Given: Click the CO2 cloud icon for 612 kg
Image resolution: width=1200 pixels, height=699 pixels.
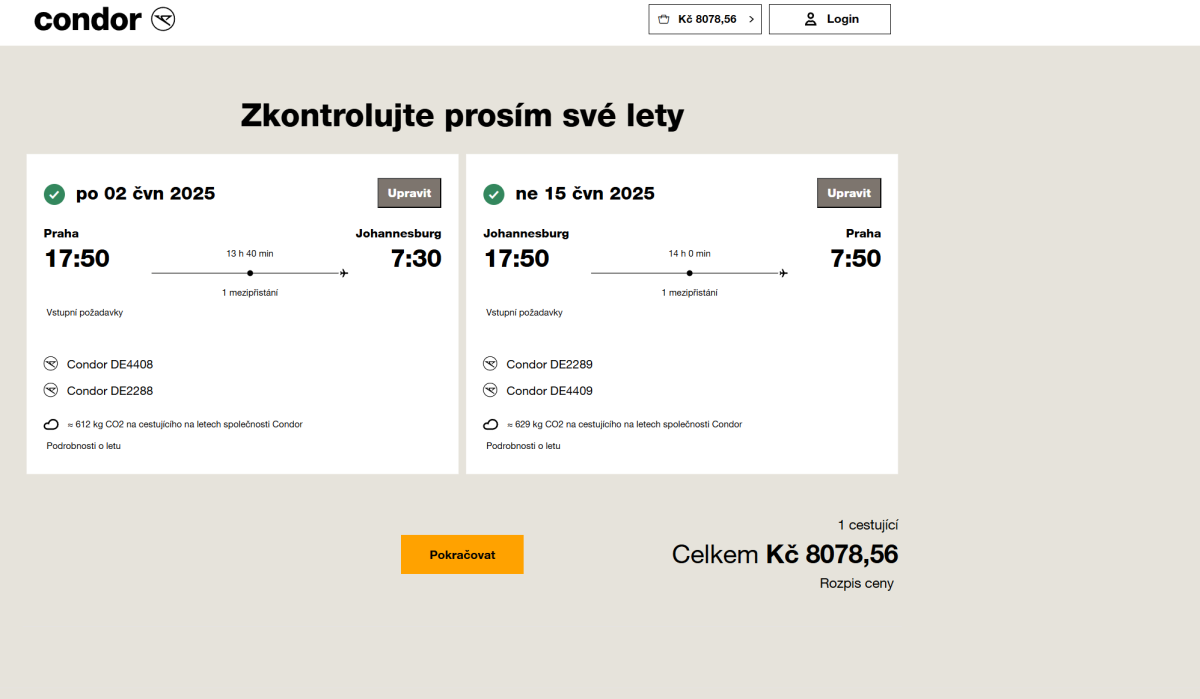Looking at the screenshot, I should 52,424.
